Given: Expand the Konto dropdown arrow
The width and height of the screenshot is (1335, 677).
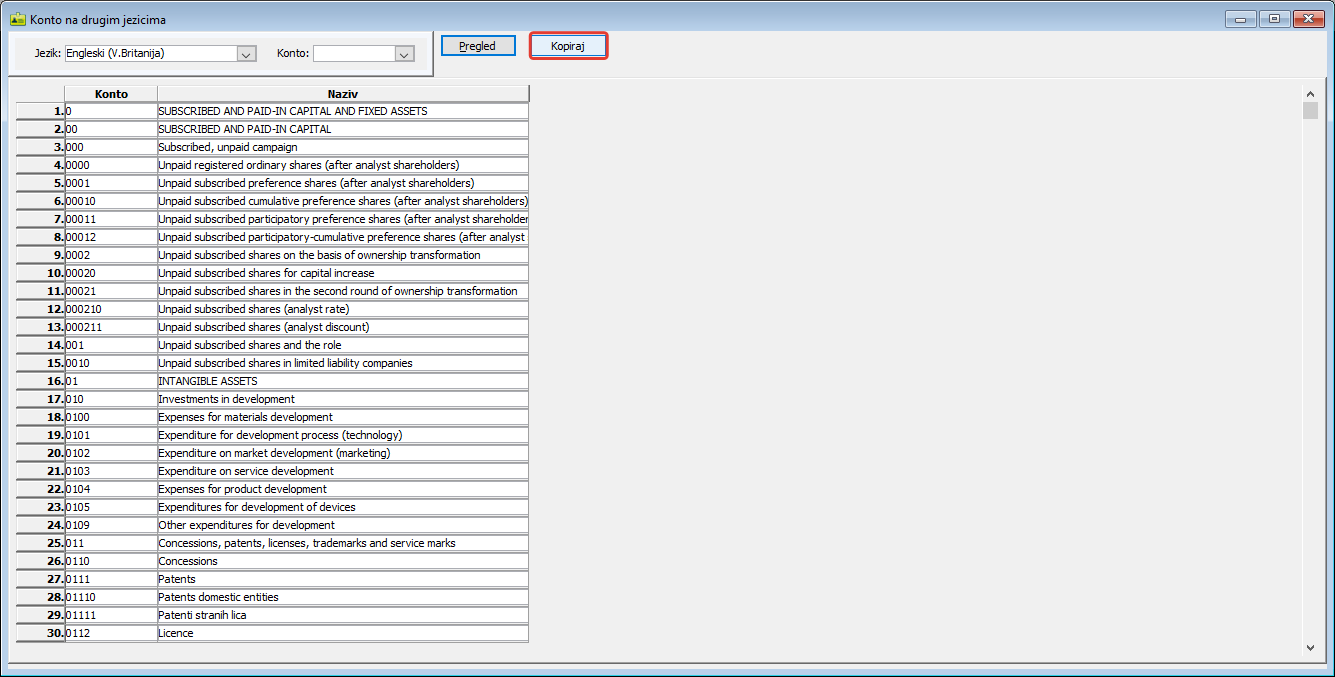Looking at the screenshot, I should point(404,54).
